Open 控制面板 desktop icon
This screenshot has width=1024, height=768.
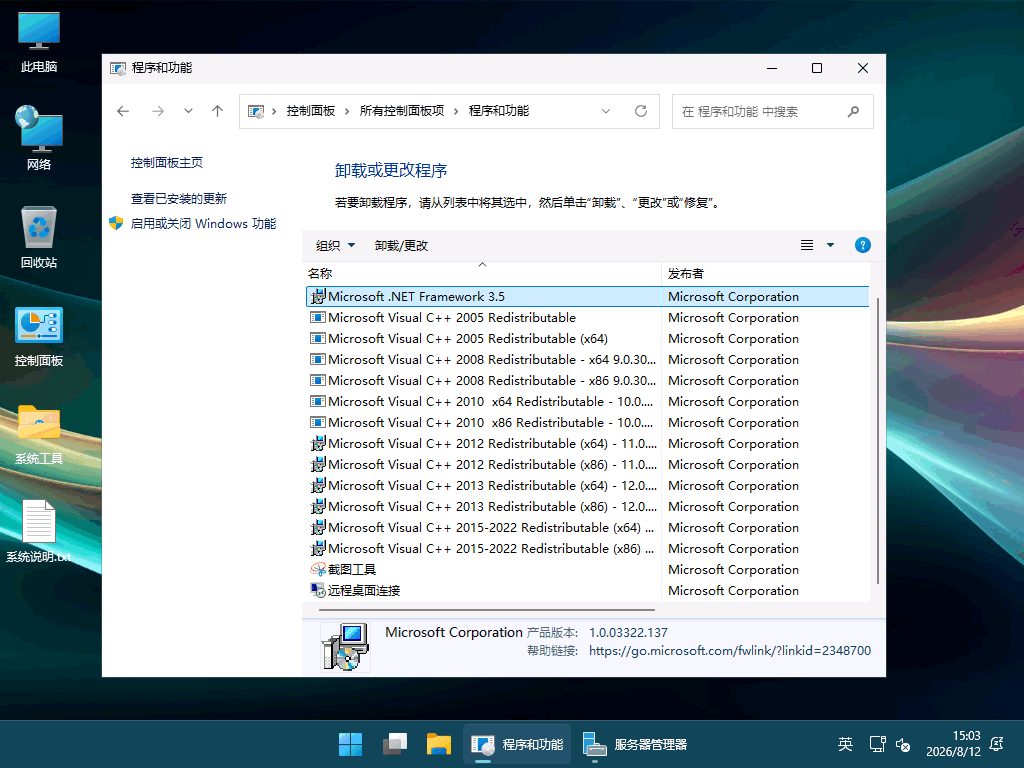click(39, 336)
